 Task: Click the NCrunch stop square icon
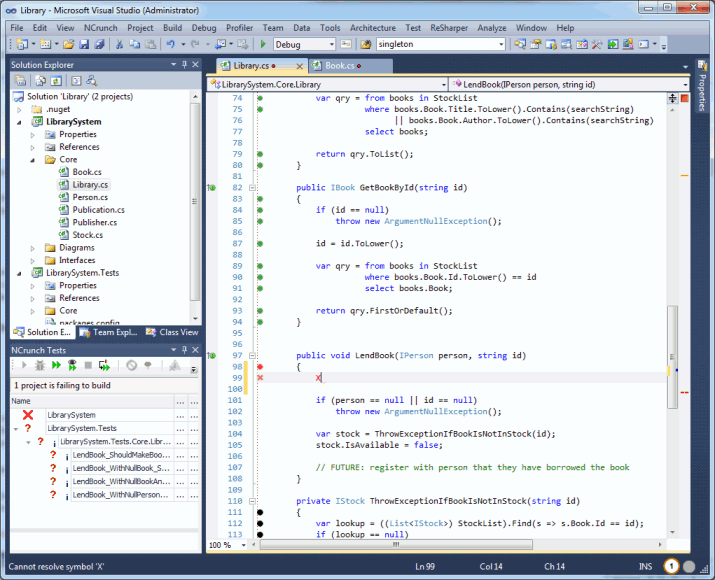88,366
